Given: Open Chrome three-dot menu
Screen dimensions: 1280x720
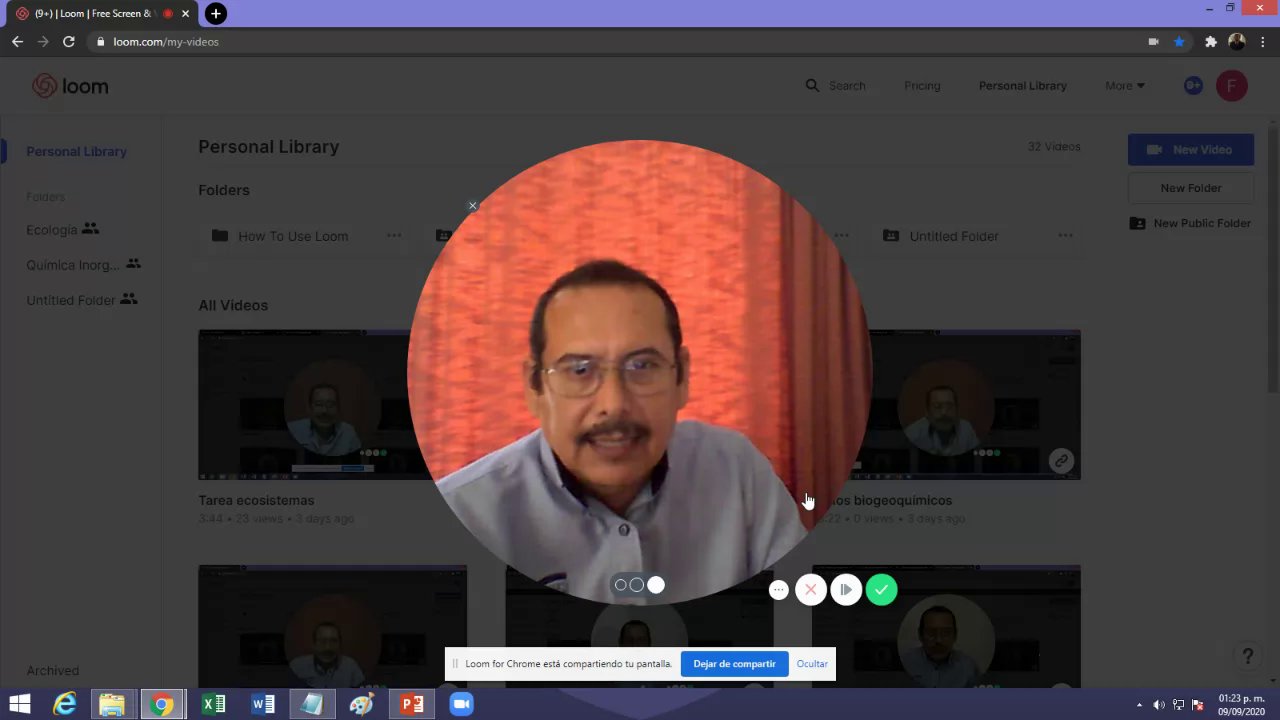Looking at the screenshot, I should click(x=1264, y=42).
